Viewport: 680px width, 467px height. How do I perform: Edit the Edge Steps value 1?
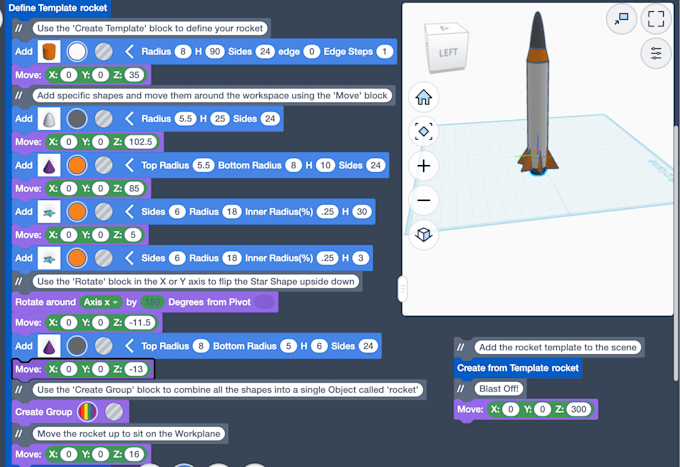coord(384,52)
